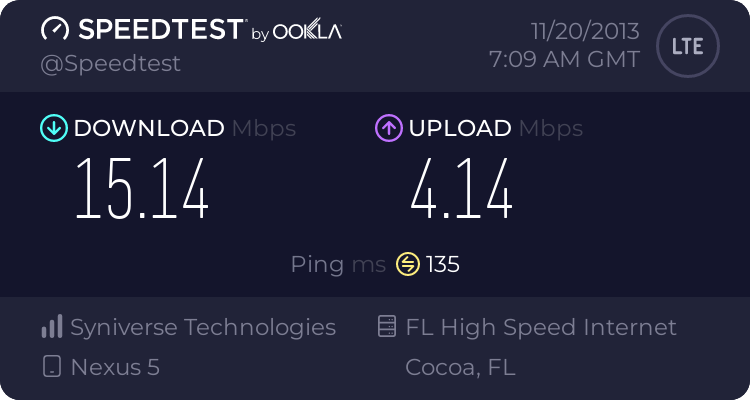Viewport: 750px width, 400px height.
Task: Click the cyan download arrow icon
Action: pyautogui.click(x=54, y=128)
